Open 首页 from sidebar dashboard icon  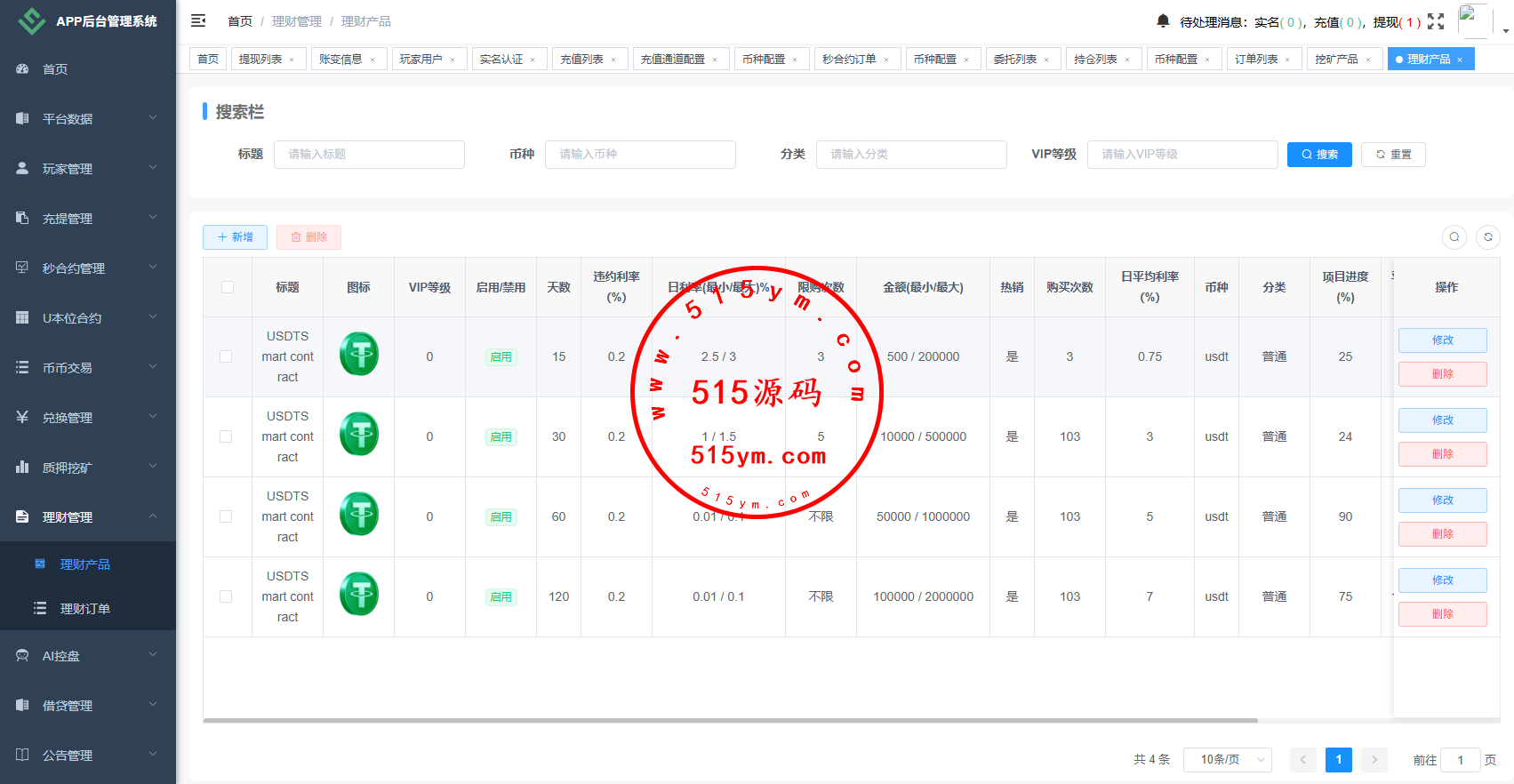pyautogui.click(x=23, y=68)
